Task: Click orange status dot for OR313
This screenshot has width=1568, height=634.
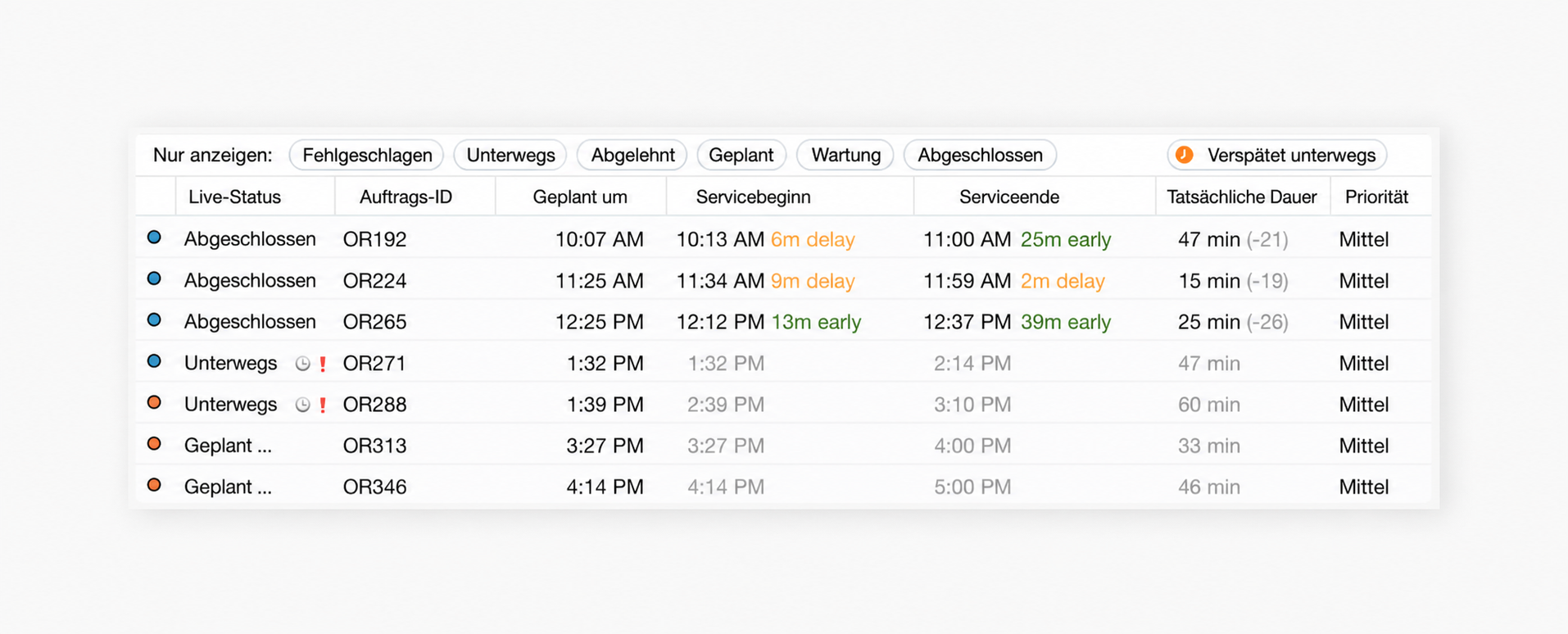Action: click(x=154, y=443)
